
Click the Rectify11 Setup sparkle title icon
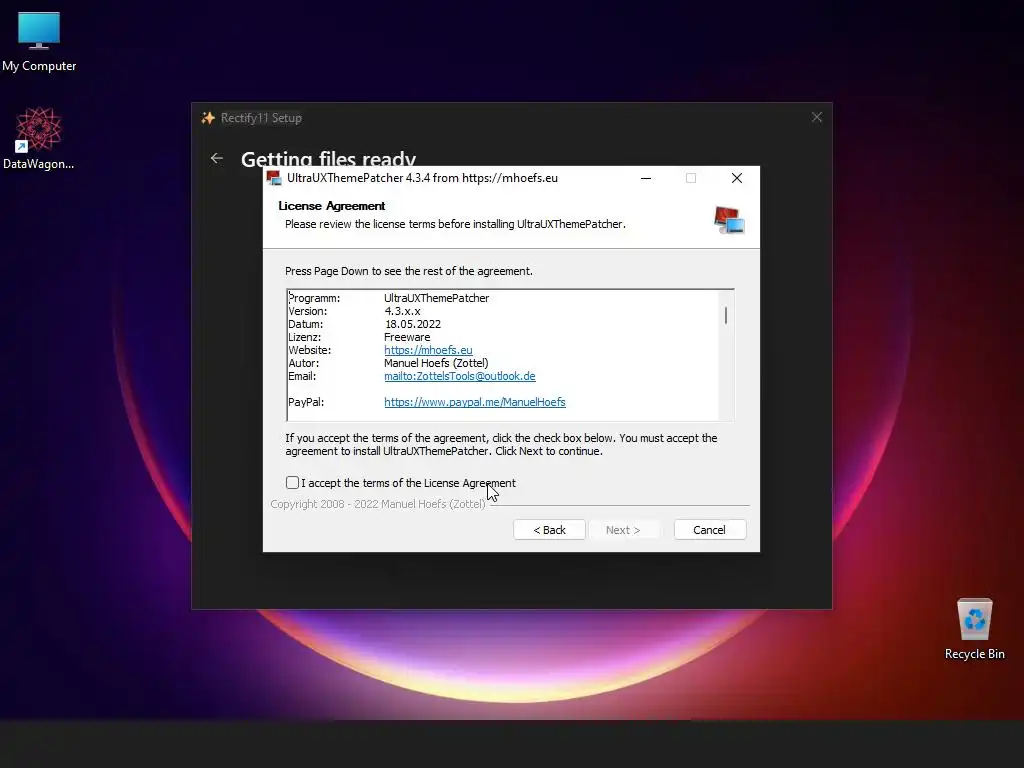click(x=208, y=118)
